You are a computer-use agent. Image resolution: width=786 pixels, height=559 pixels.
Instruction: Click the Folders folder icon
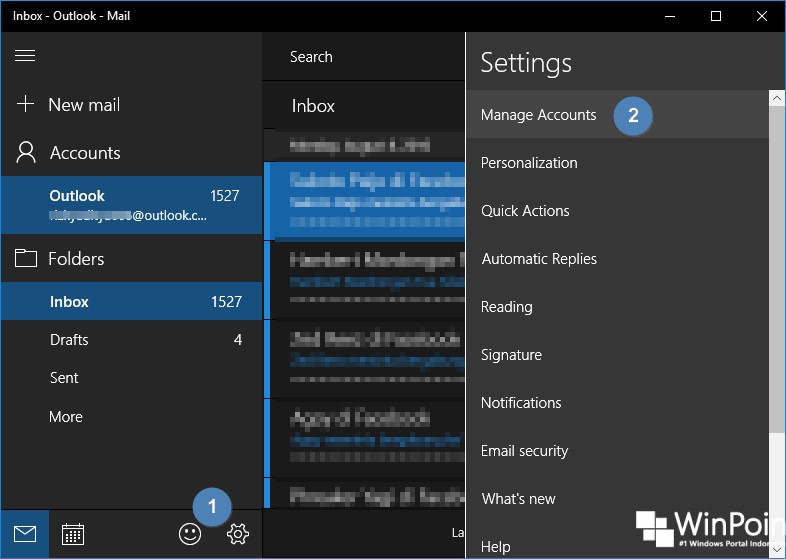point(26,258)
